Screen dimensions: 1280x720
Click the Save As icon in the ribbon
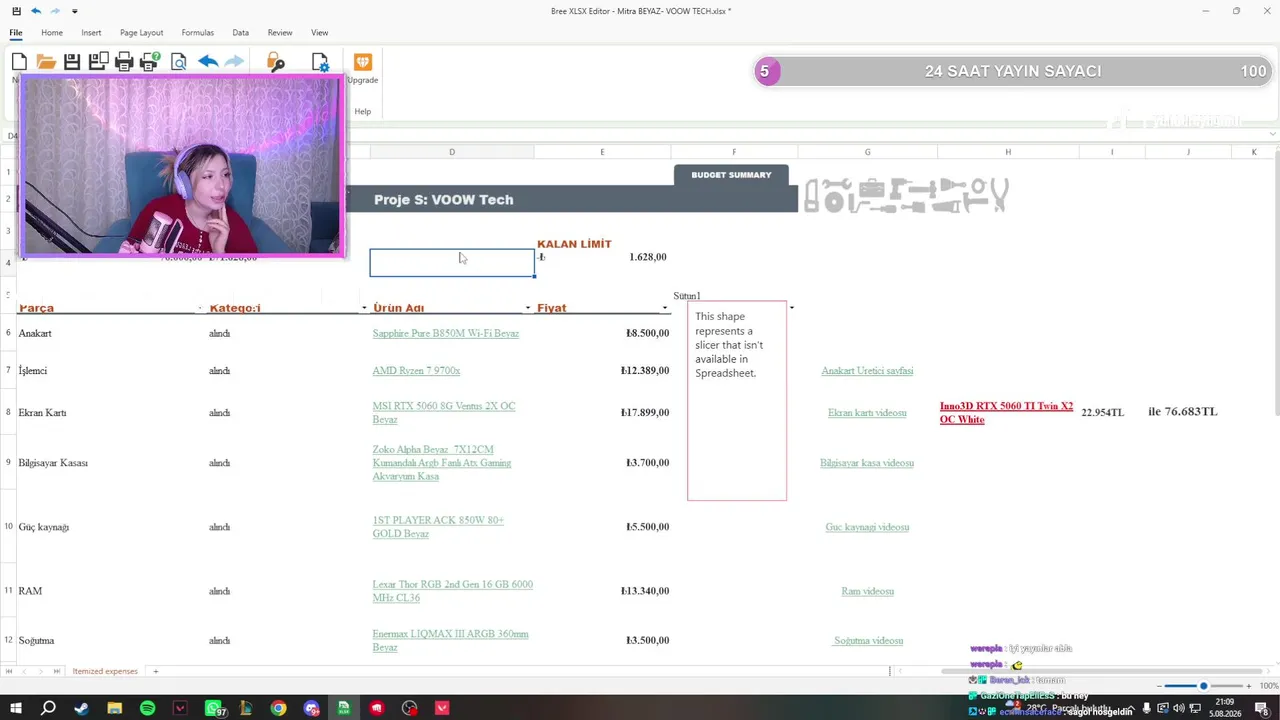98,62
